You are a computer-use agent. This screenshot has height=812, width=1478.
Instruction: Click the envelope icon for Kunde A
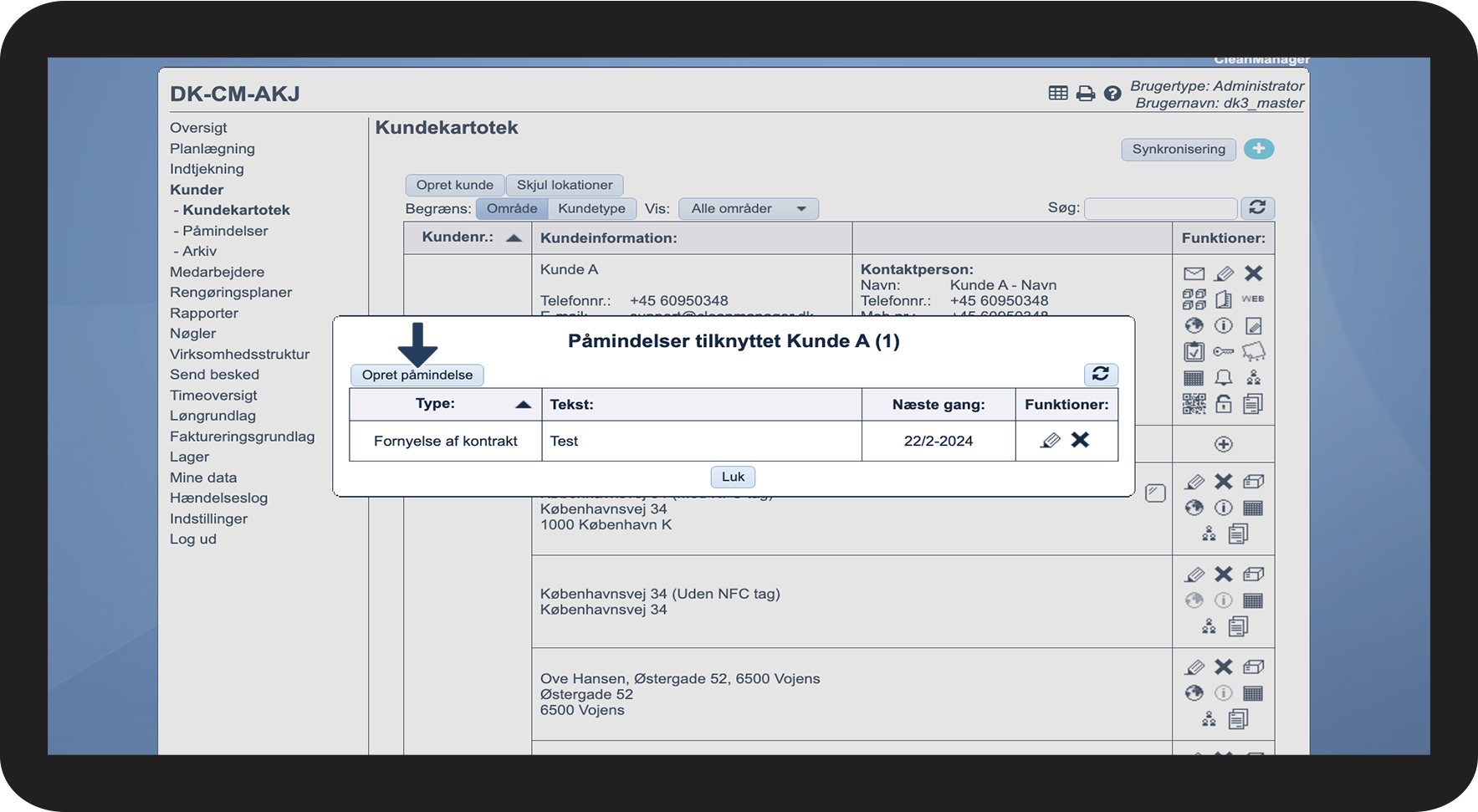(x=1194, y=273)
